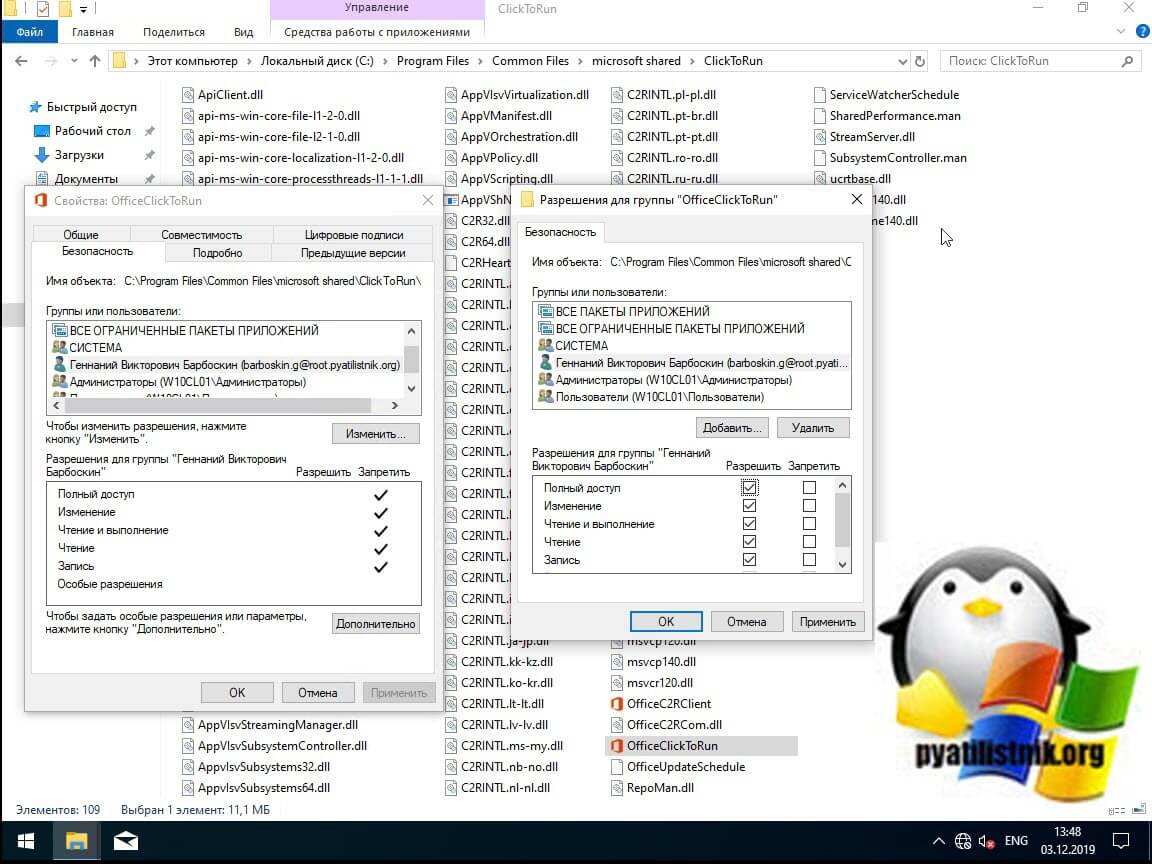Click the ApiClient.dll file icon
The image size is (1152, 864).
coord(188,95)
